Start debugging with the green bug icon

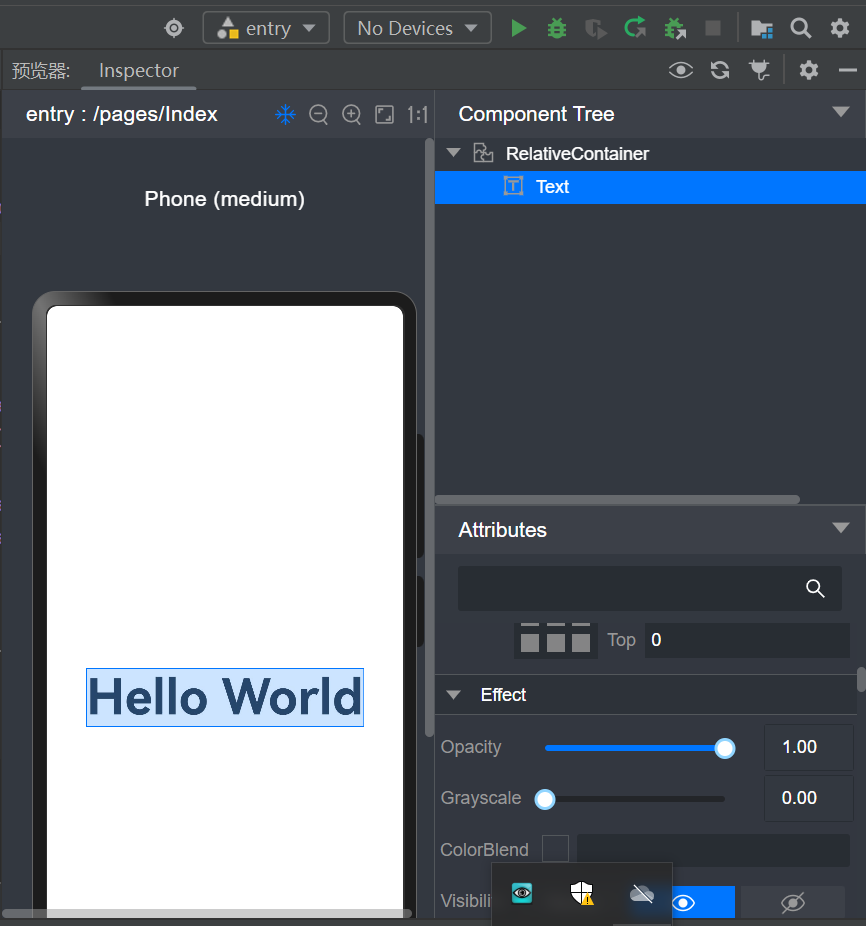pos(556,28)
